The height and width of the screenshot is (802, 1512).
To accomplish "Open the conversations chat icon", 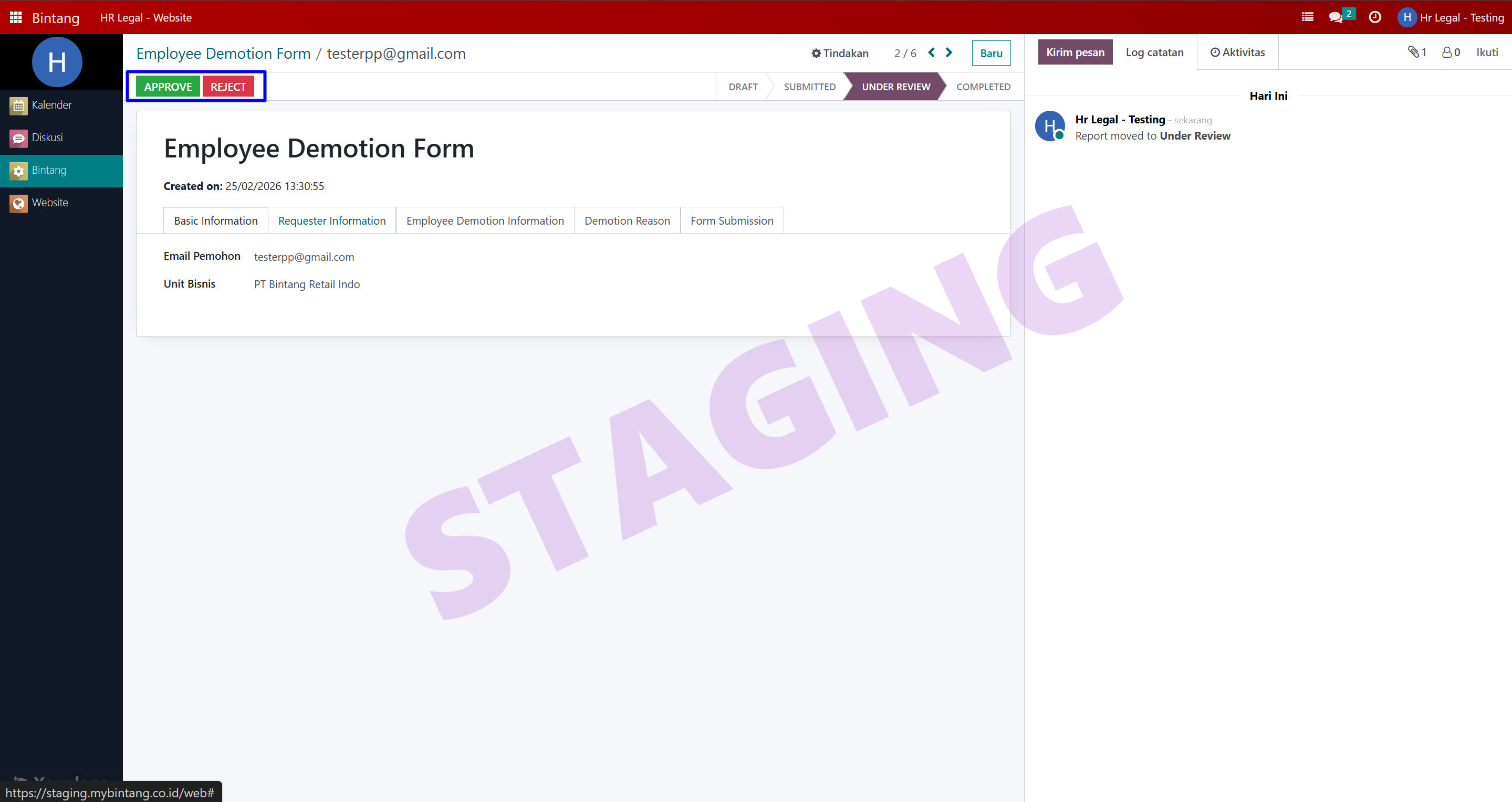I will pos(1336,17).
